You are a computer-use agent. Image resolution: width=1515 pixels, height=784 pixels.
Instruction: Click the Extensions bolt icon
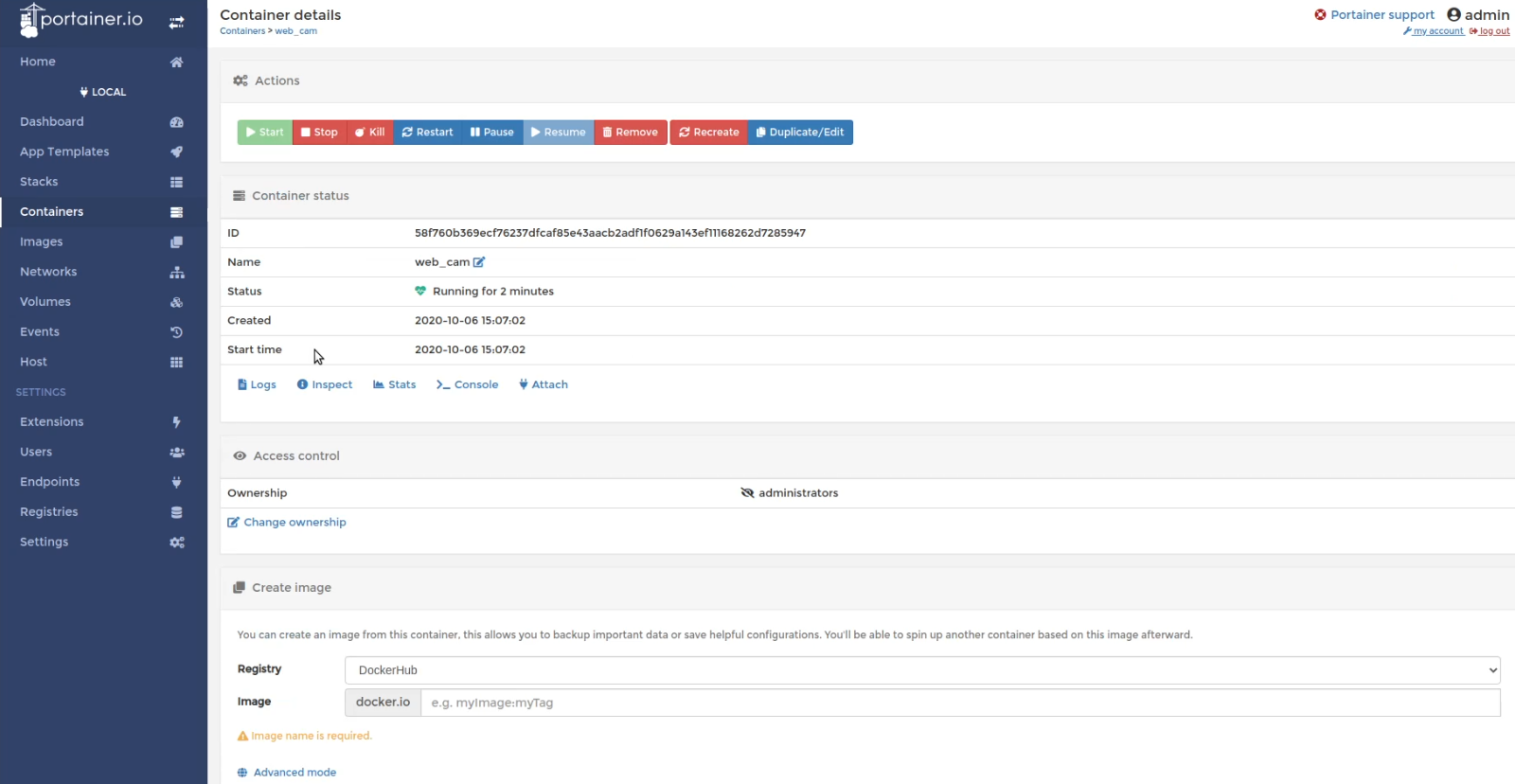click(x=176, y=422)
